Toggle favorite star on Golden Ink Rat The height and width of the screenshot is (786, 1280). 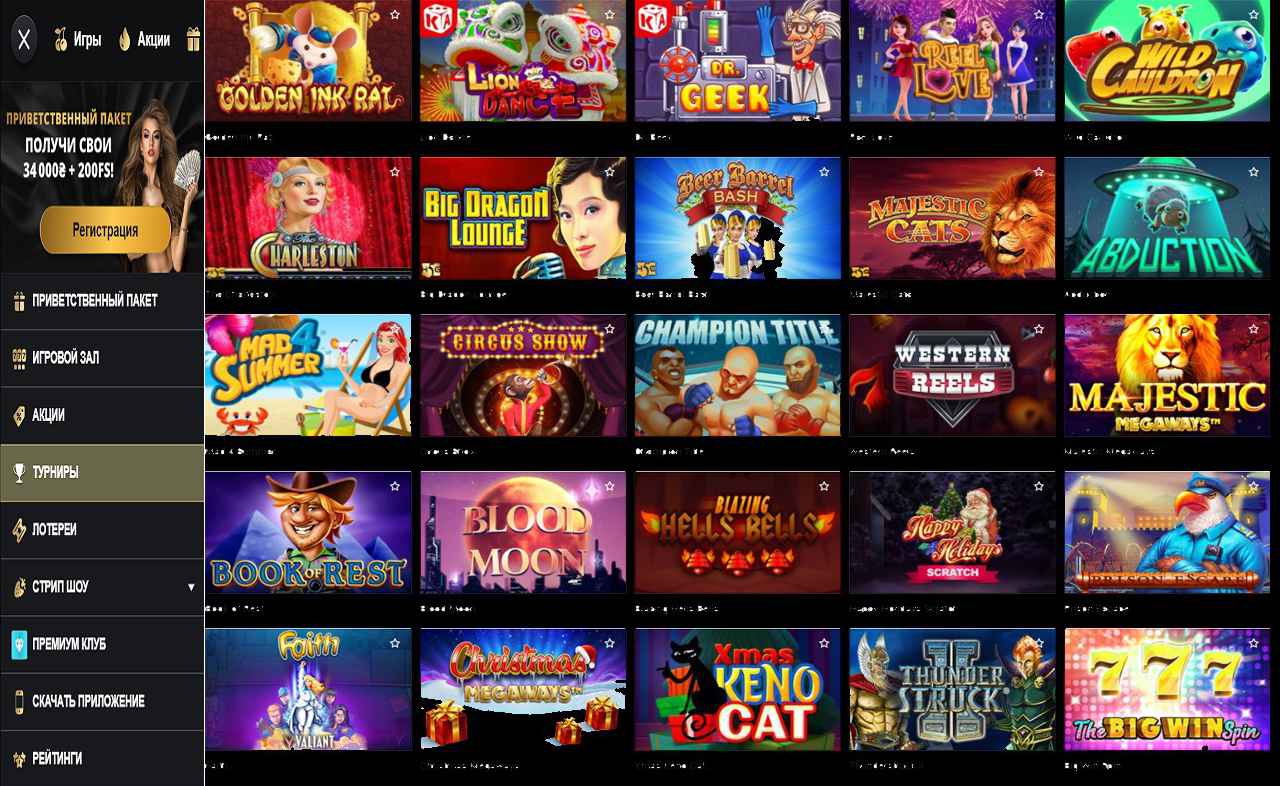coord(395,14)
